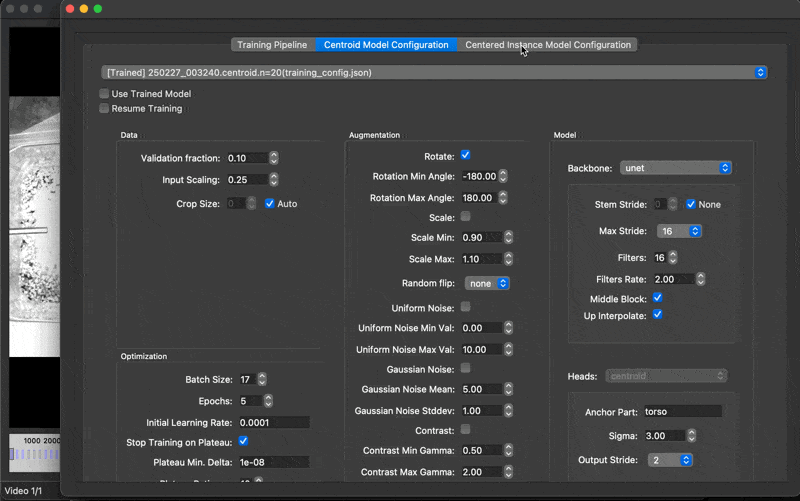The height and width of the screenshot is (501, 800).
Task: Expand the Backbone unet dropdown
Action: tap(676, 168)
